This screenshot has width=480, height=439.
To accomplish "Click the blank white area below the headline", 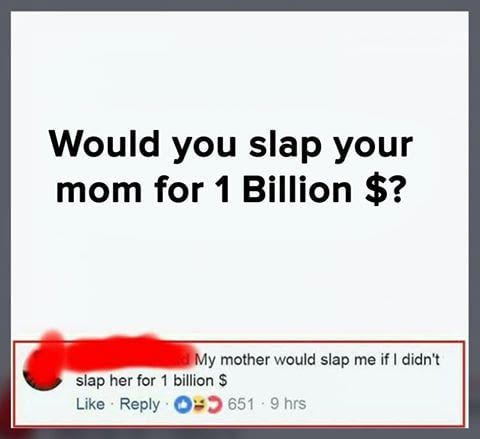I will click(x=239, y=267).
